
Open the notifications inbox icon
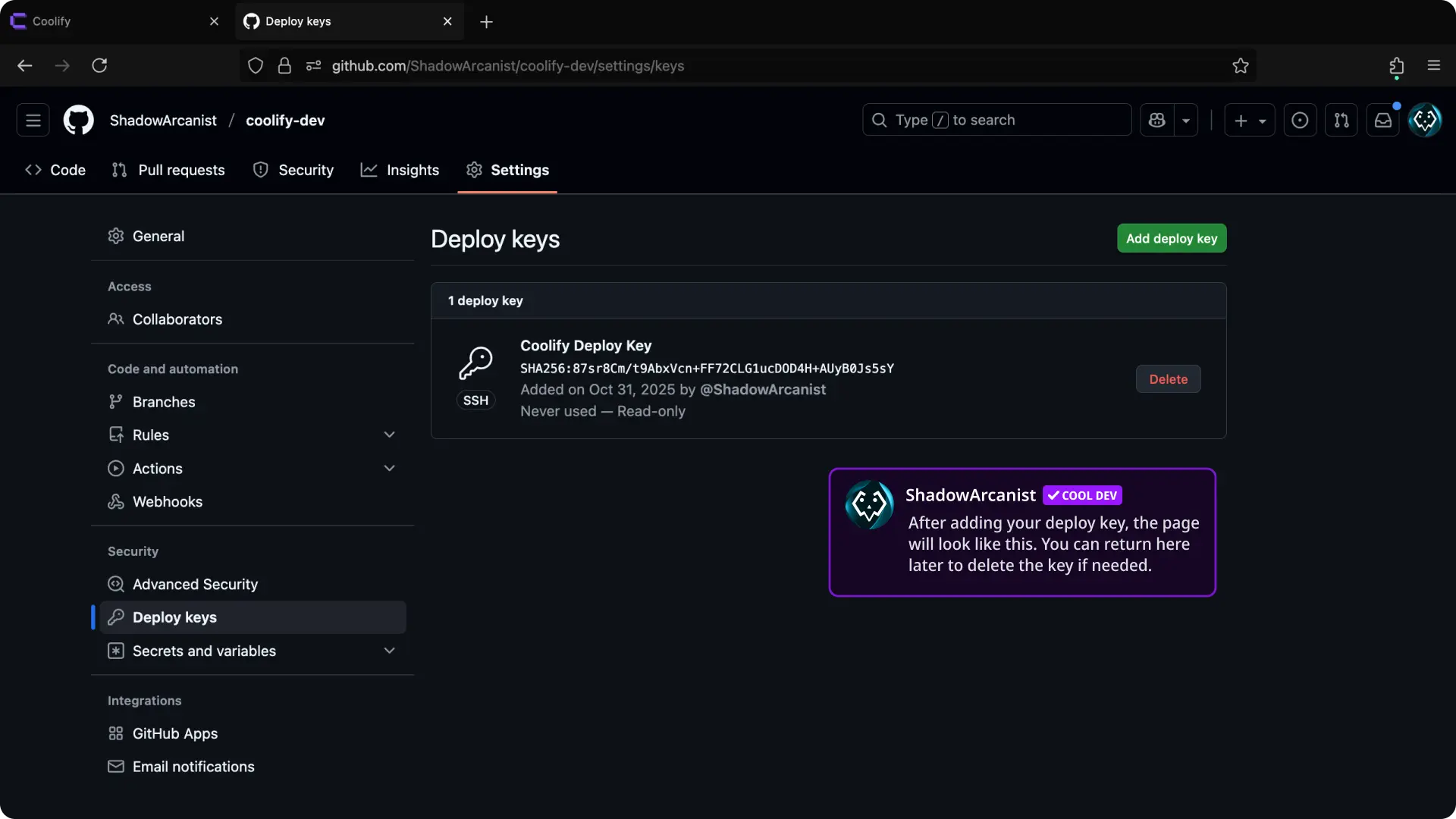coord(1382,120)
